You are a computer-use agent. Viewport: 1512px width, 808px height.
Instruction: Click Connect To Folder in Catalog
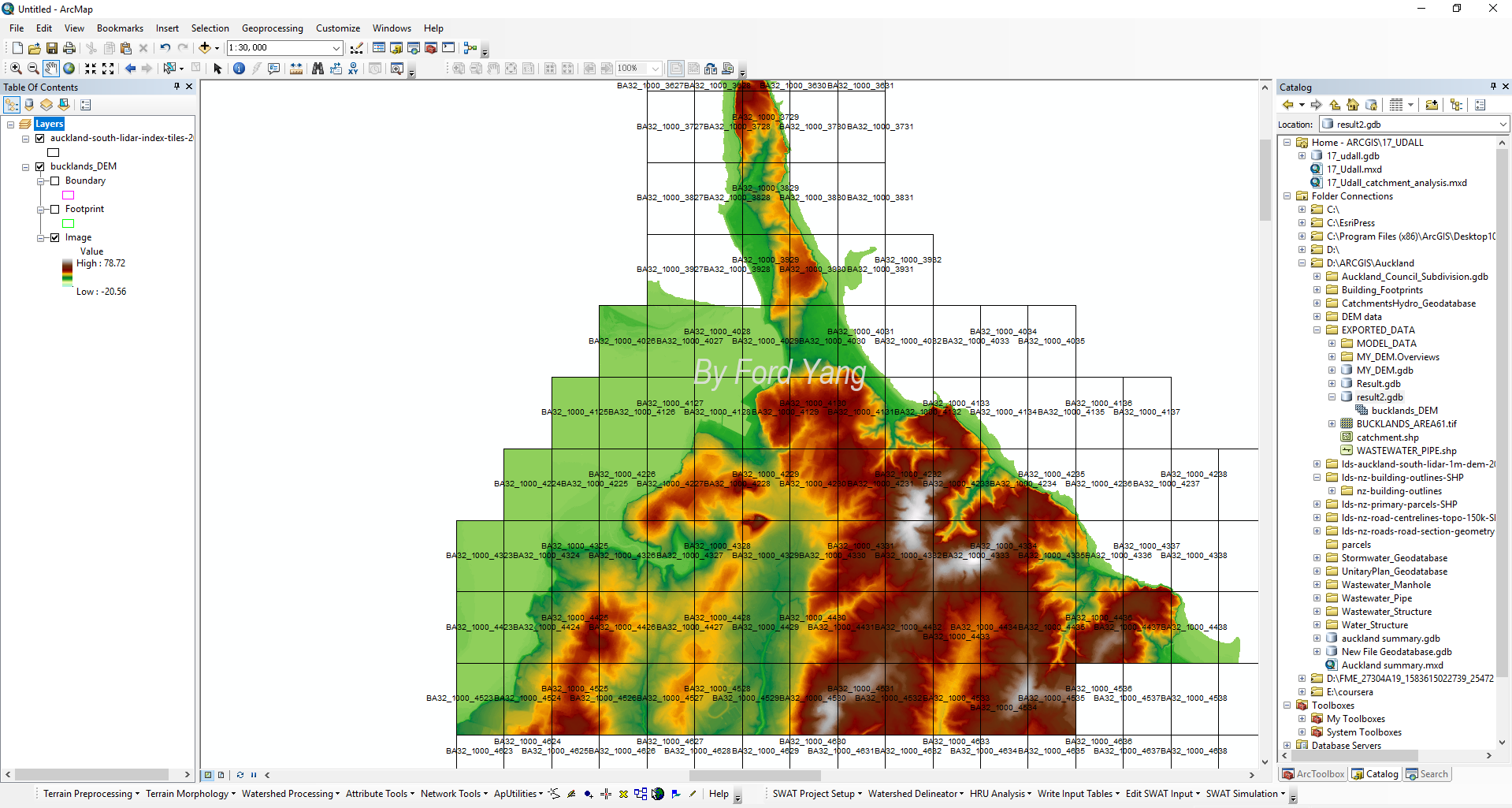click(x=1432, y=105)
